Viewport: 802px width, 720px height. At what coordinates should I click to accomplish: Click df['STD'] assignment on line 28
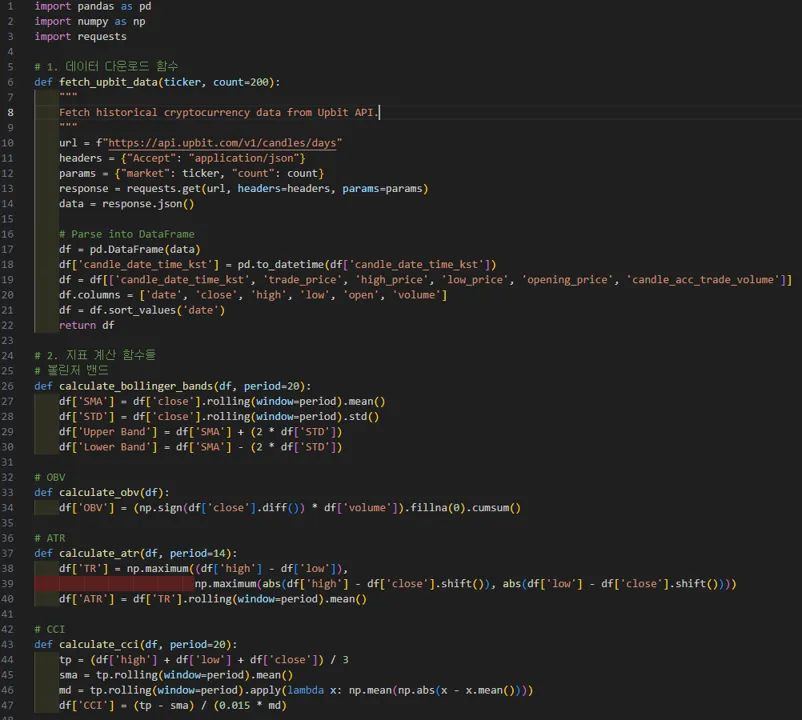[x=219, y=416]
